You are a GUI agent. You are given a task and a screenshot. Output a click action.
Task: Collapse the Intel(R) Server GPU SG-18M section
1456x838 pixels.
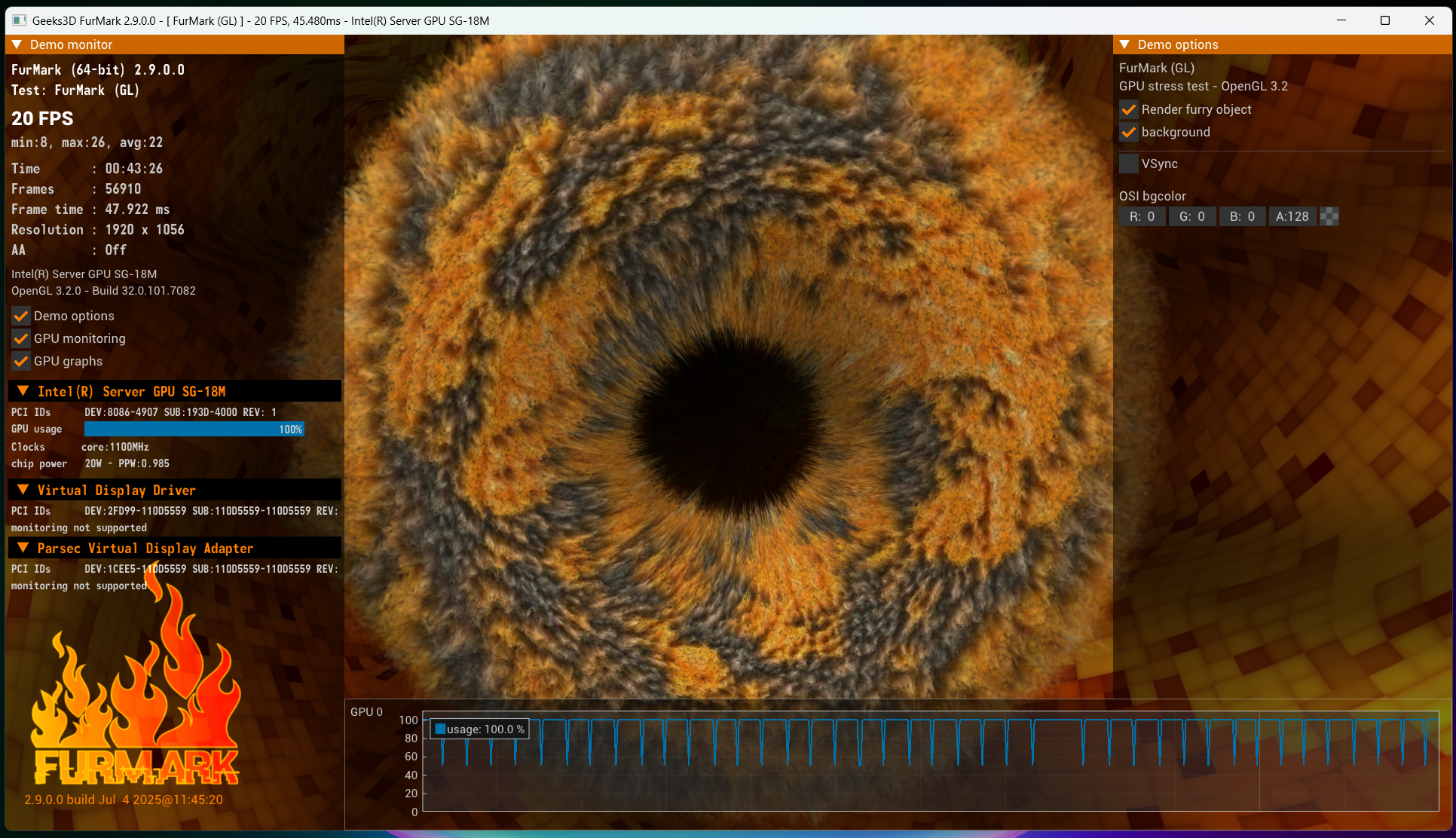point(23,391)
